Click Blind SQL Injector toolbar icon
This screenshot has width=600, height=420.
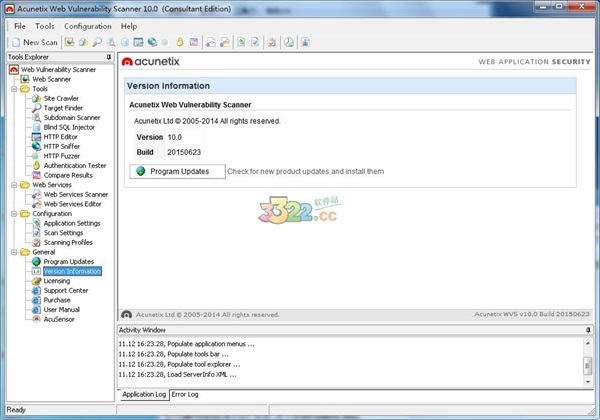coord(125,42)
